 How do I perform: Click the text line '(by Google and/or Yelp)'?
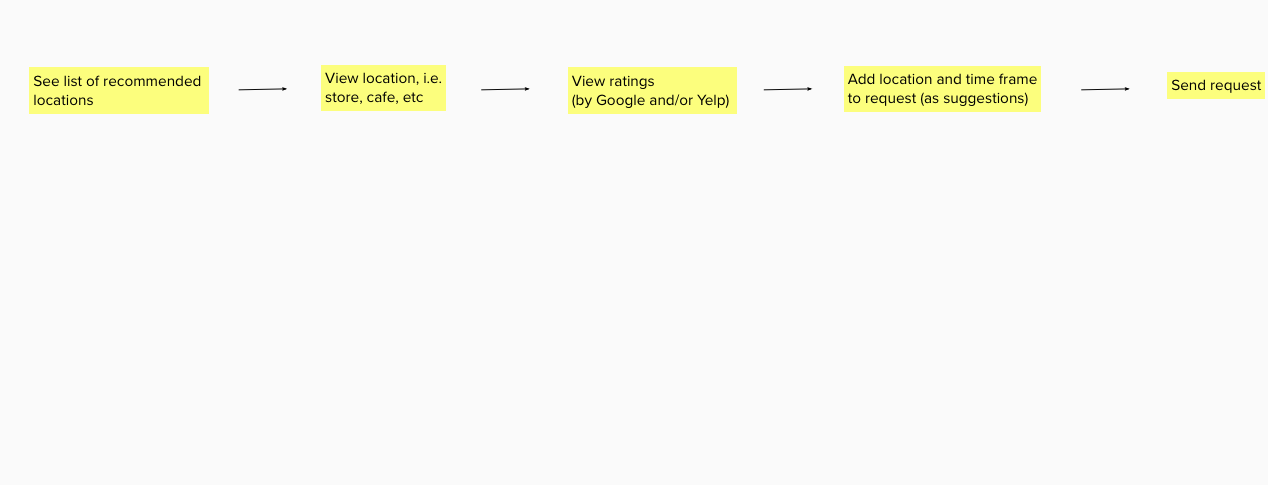[x=650, y=100]
